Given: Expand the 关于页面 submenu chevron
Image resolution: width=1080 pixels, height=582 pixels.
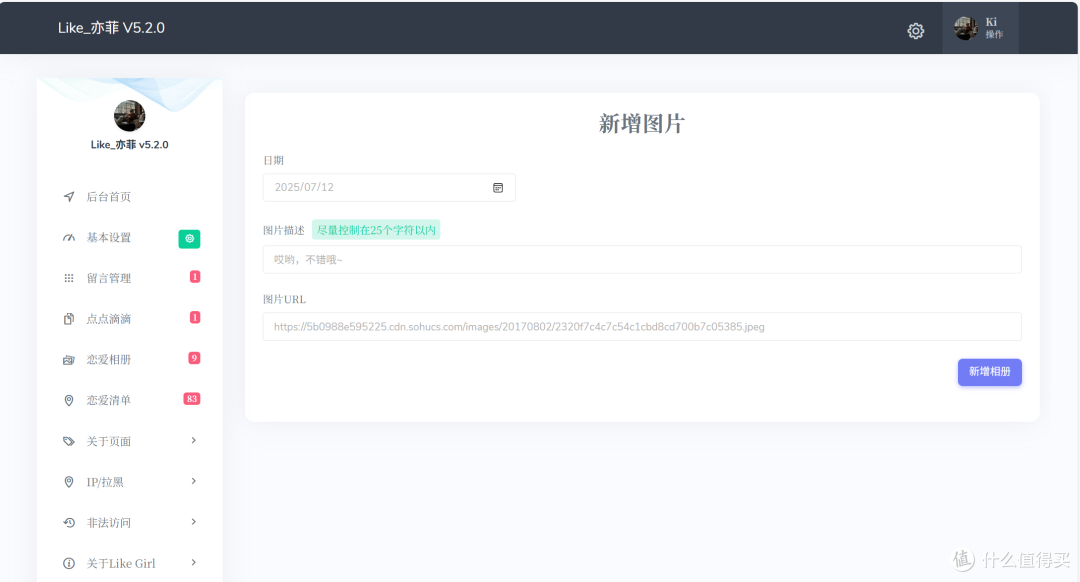Looking at the screenshot, I should 194,440.
